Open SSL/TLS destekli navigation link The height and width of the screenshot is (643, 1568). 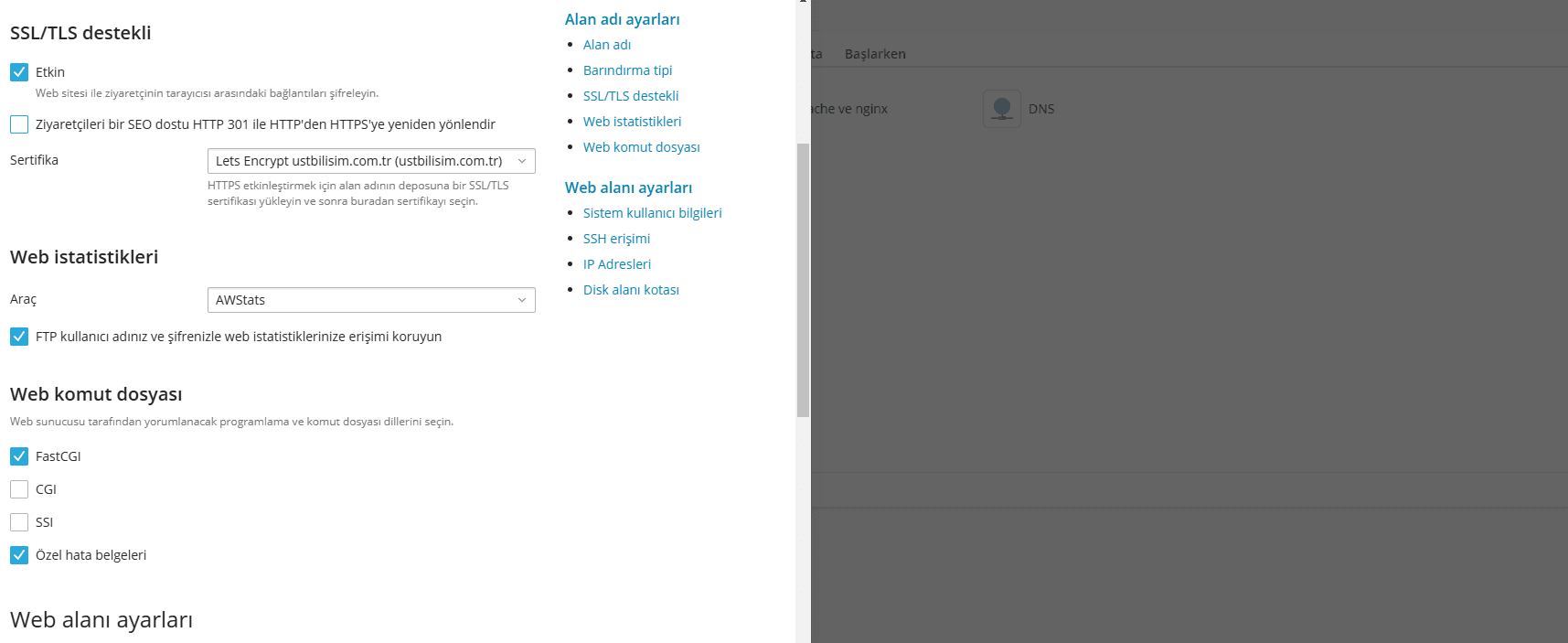coord(631,96)
